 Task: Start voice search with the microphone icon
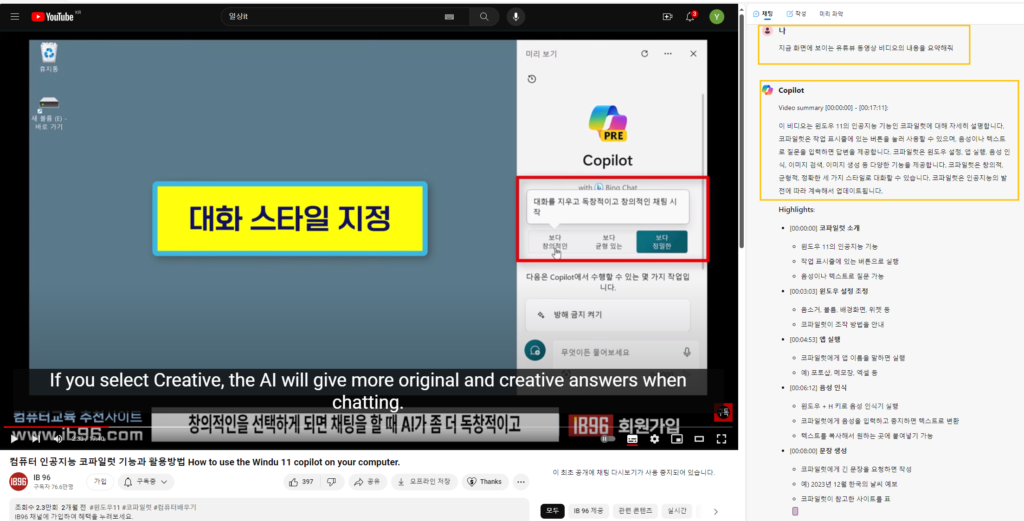[516, 17]
